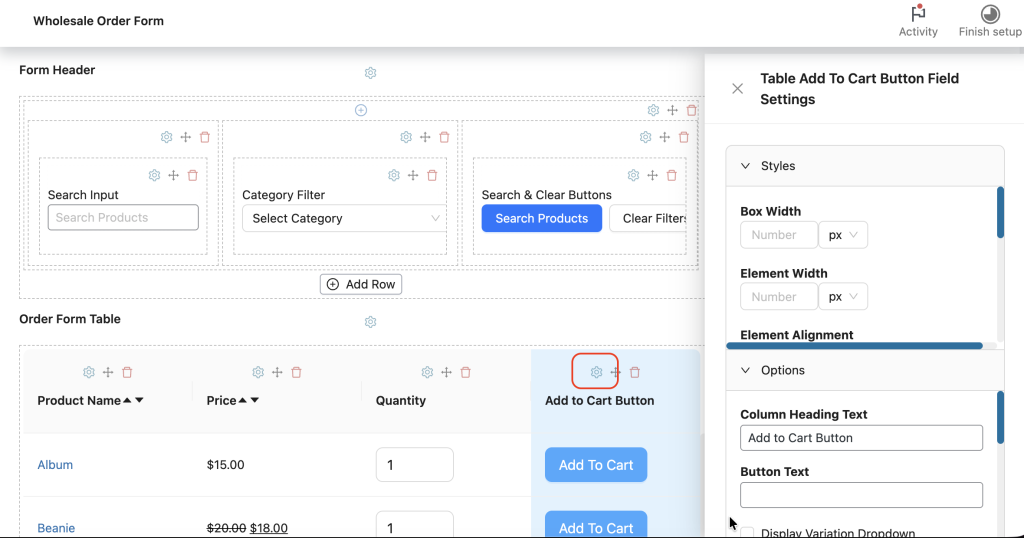1024x538 pixels.
Task: Delete the Category Filter field
Action: tap(432, 175)
